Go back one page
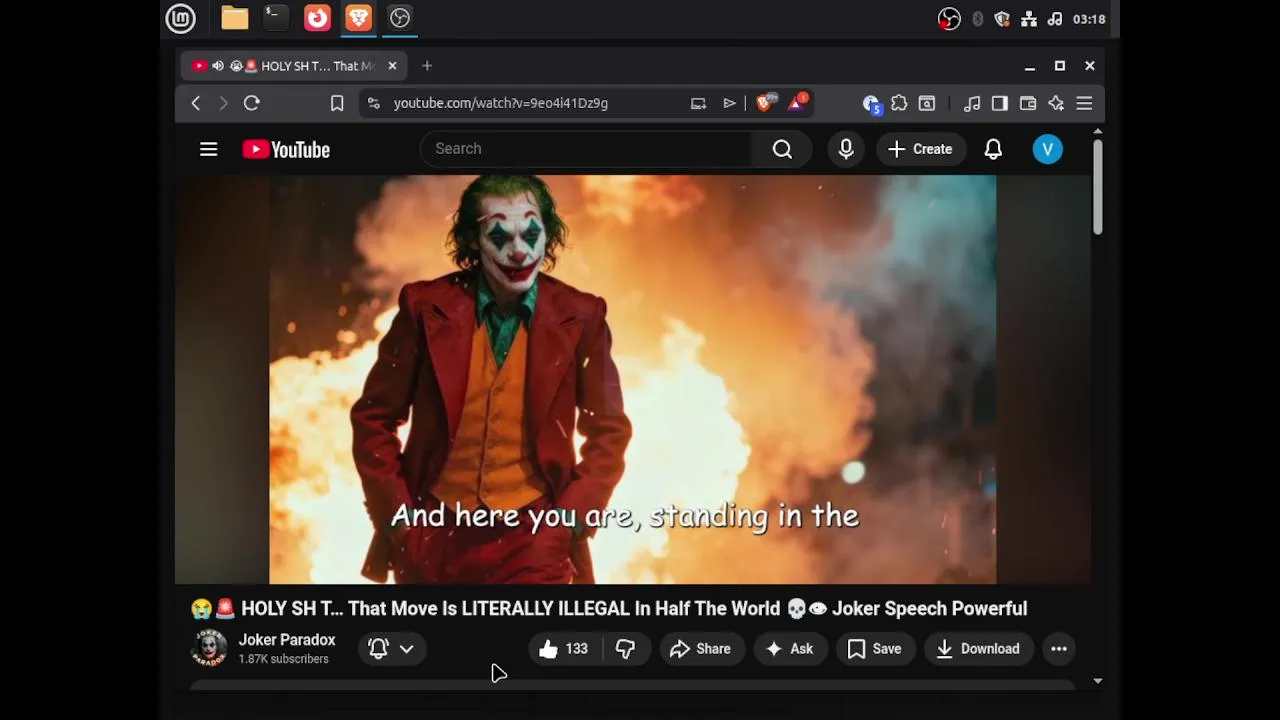This screenshot has height=720, width=1280. [196, 103]
